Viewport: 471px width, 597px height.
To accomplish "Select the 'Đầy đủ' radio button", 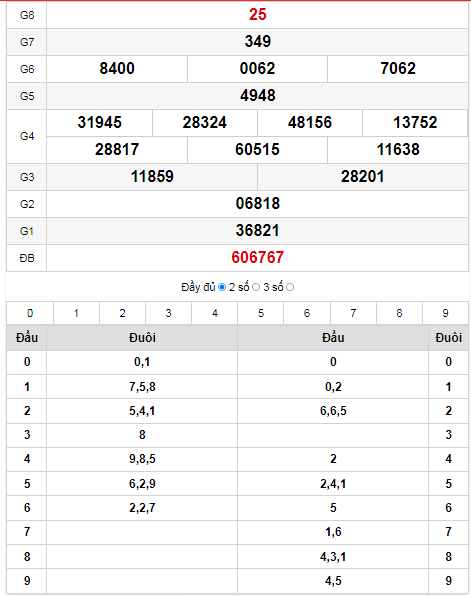I will (x=222, y=287).
